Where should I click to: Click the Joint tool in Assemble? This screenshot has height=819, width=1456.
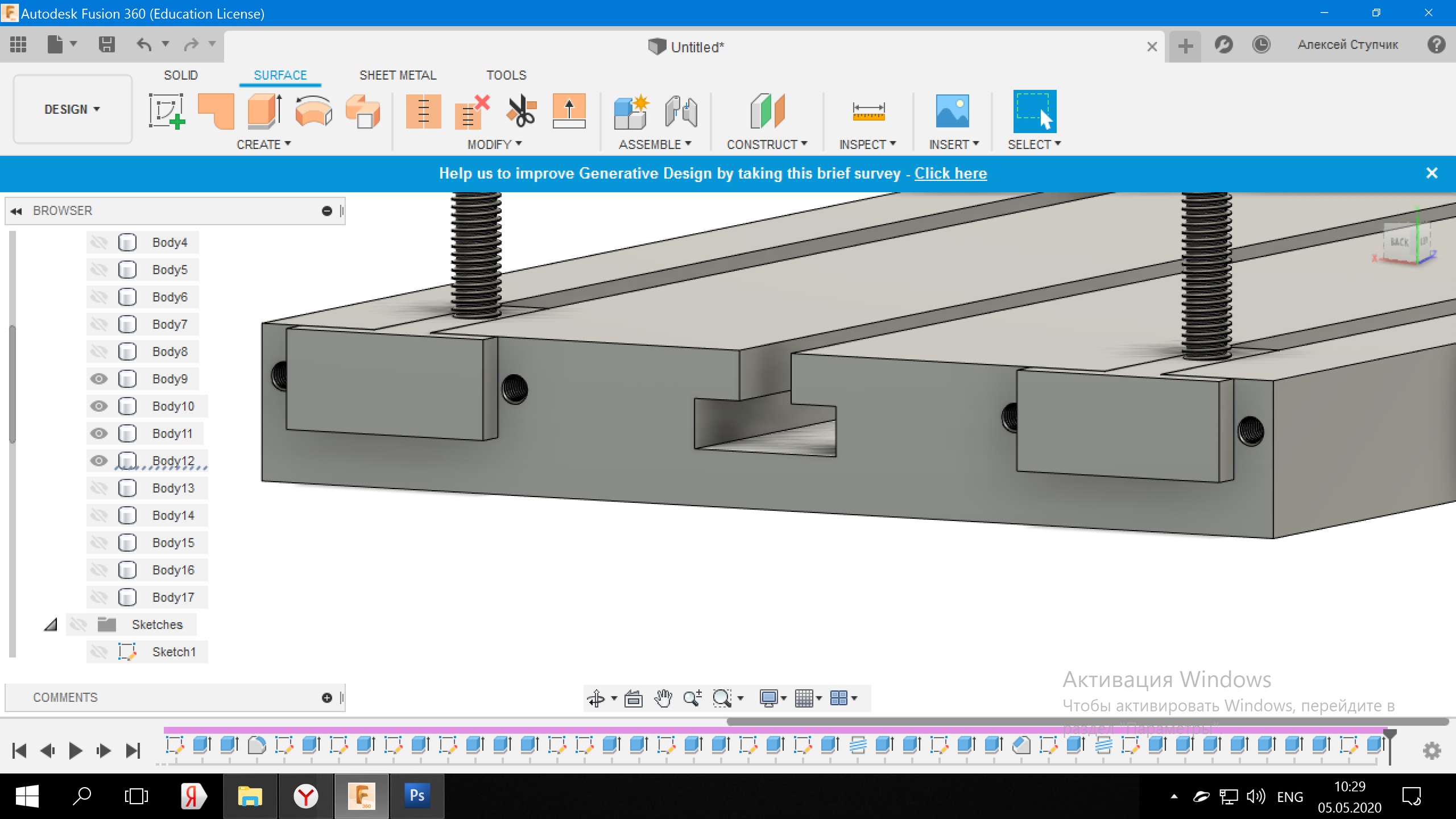click(x=681, y=111)
